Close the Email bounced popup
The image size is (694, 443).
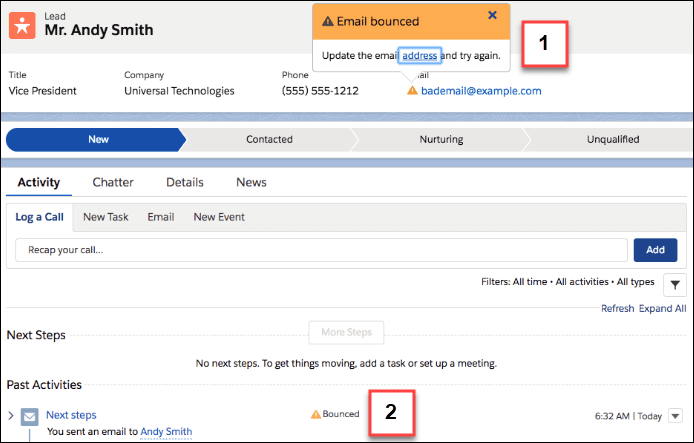tap(492, 15)
